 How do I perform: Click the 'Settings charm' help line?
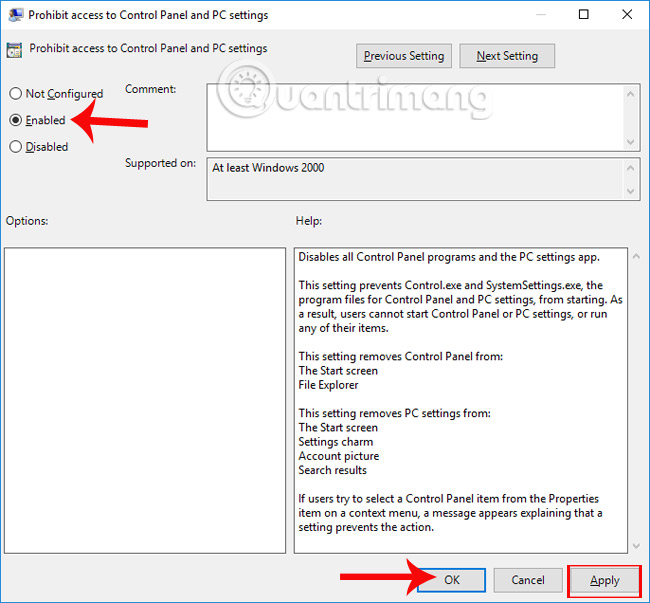point(335,442)
